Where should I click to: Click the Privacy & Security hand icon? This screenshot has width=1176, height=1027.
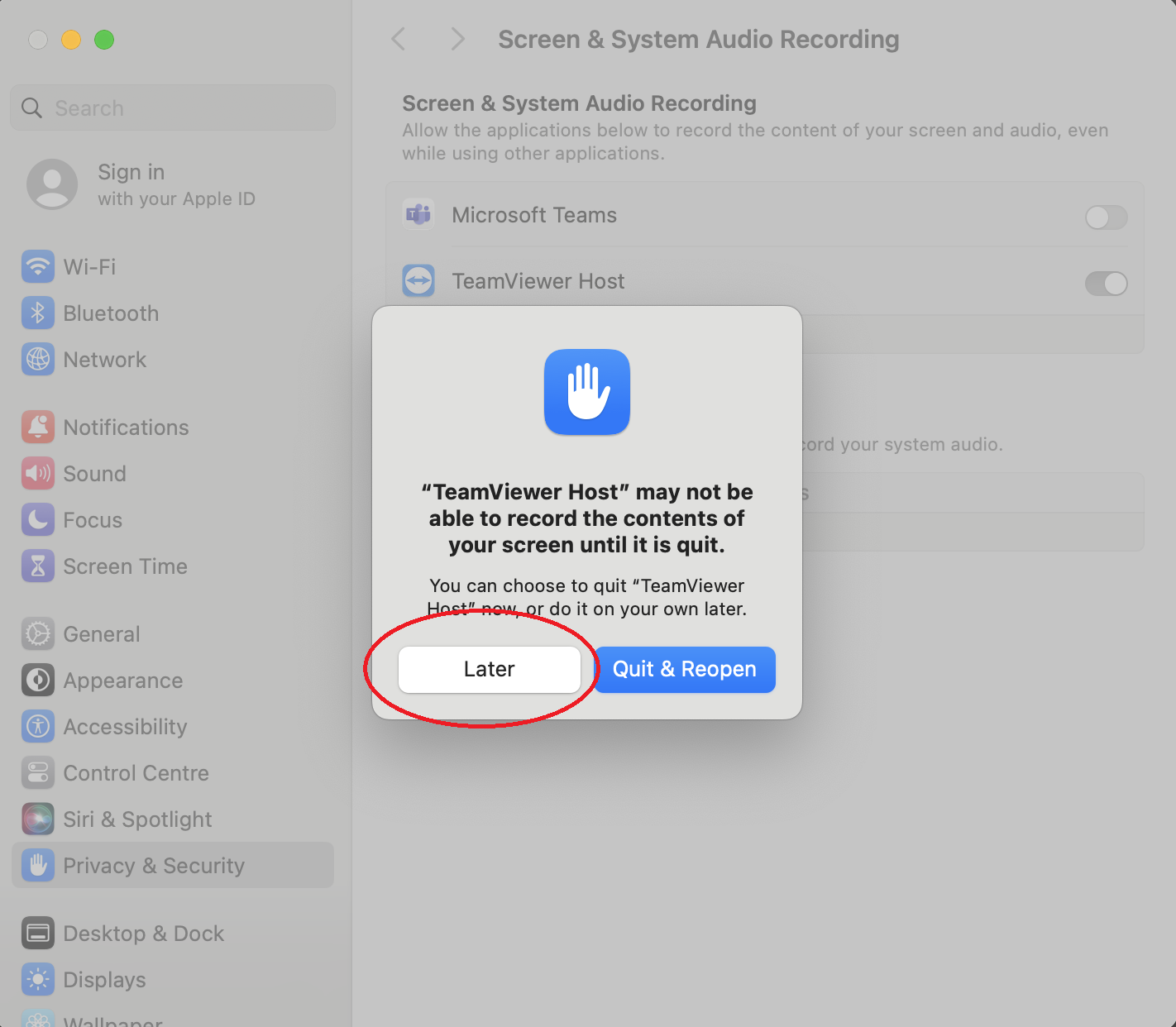click(38, 865)
